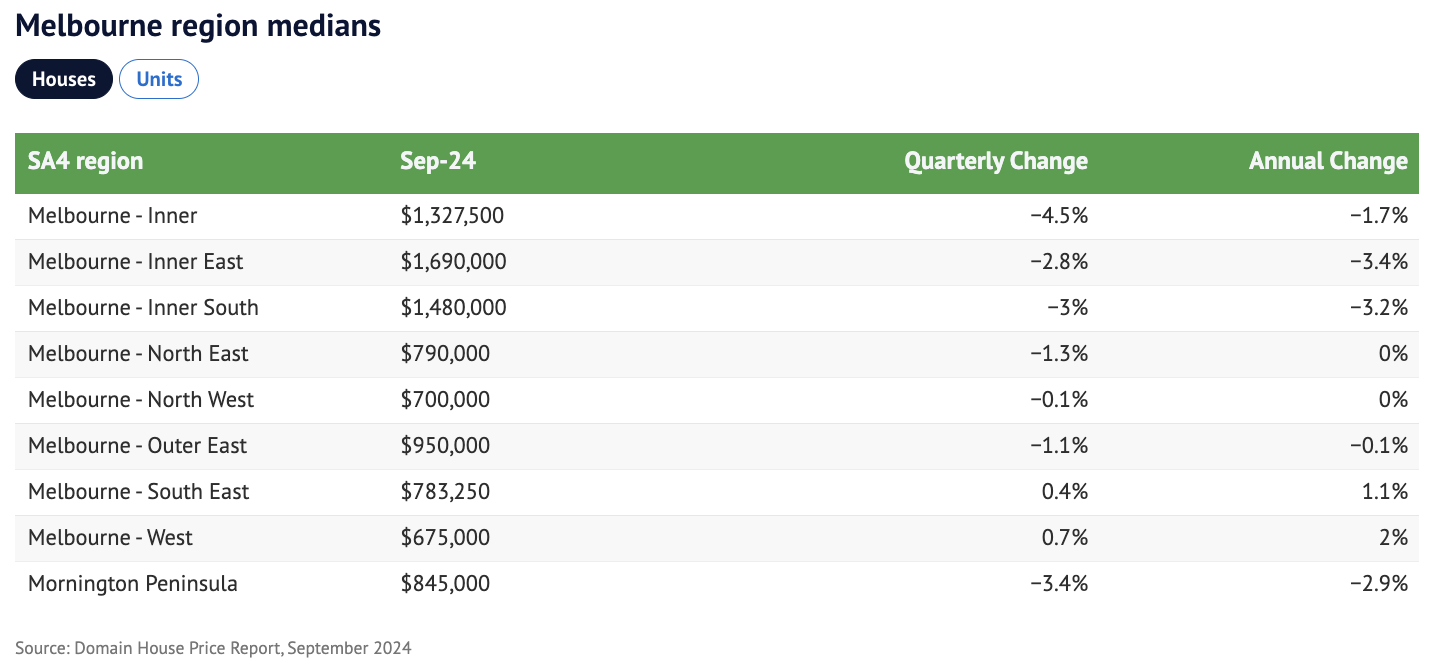This screenshot has width=1440, height=670.
Task: Click the Sep-24 column header
Action: click(x=438, y=162)
